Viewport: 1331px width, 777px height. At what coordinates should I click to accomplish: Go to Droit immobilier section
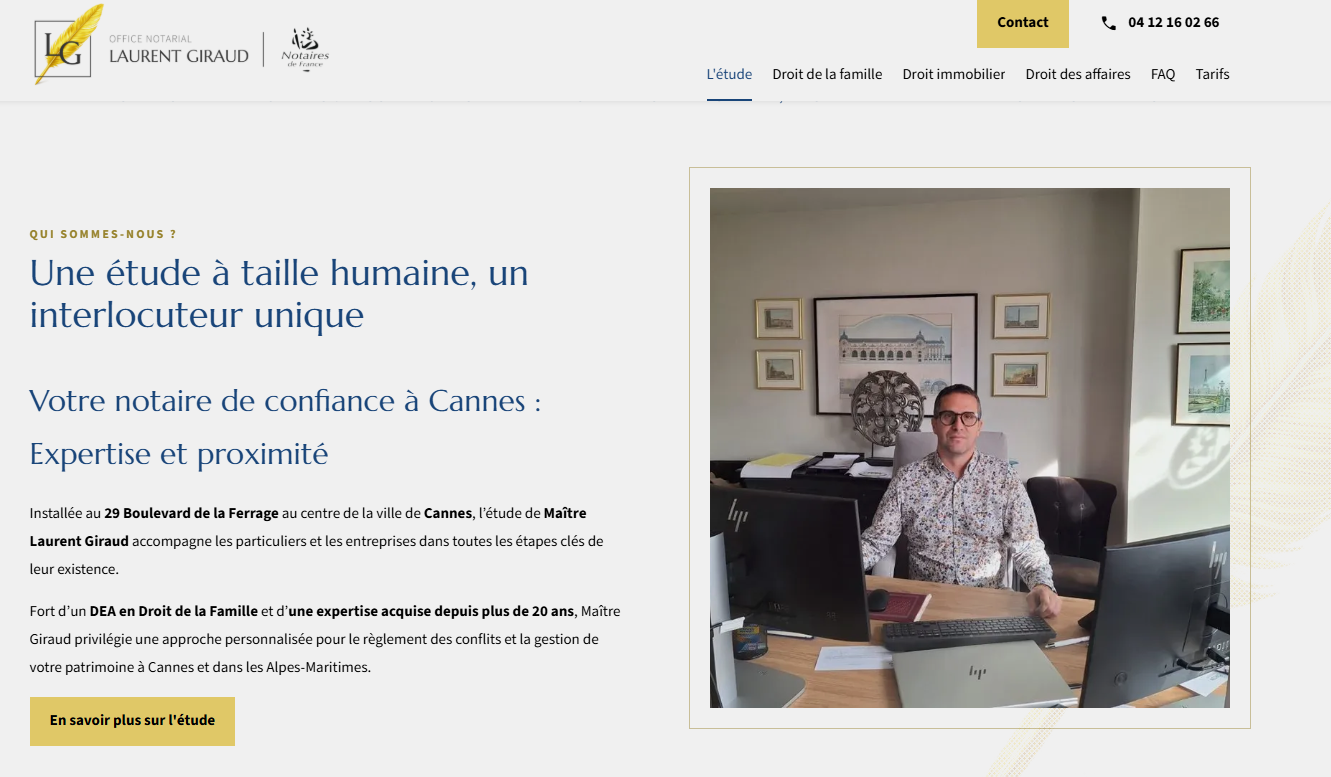point(954,74)
